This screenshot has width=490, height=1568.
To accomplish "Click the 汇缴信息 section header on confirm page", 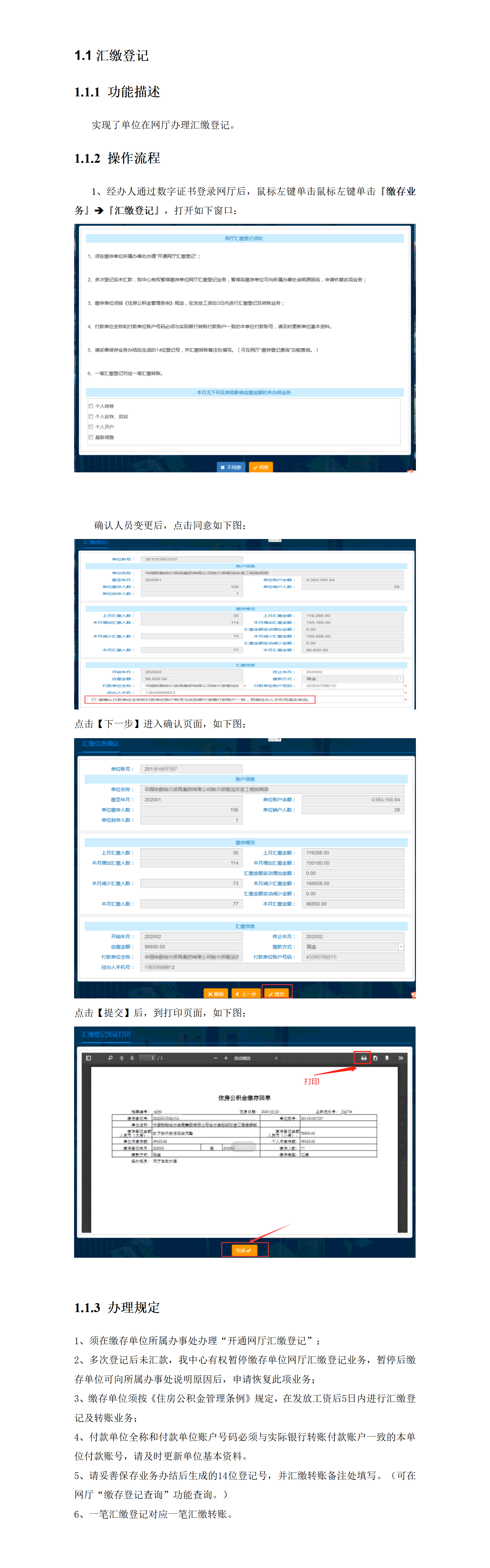I will 245,926.
